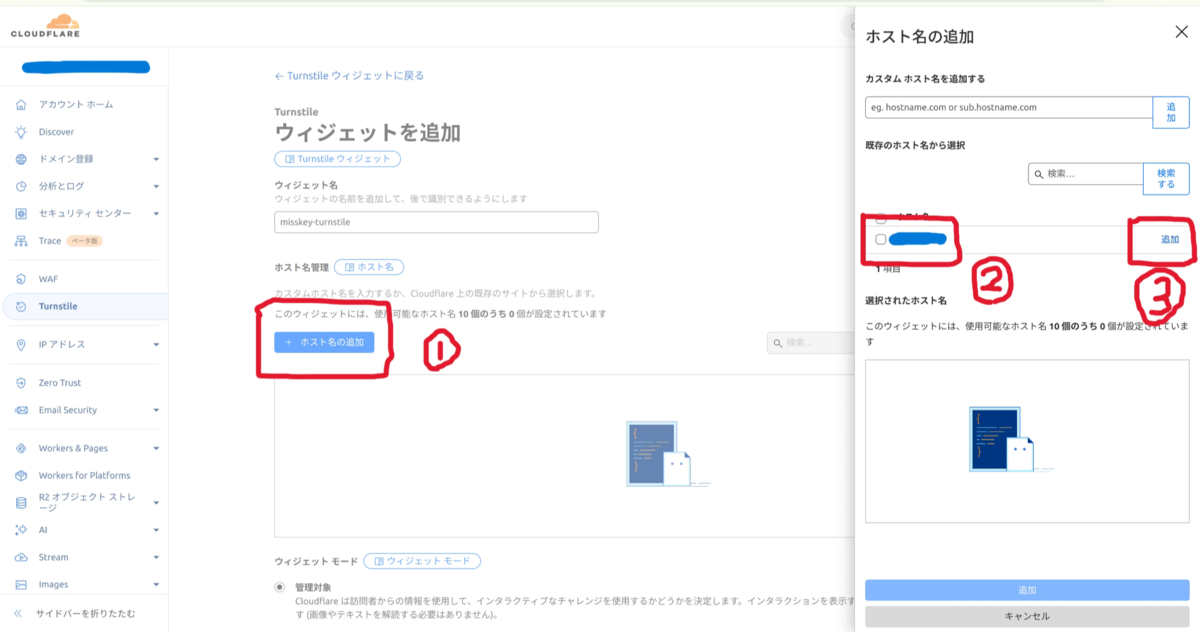Click the キャンセル button

[1027, 616]
